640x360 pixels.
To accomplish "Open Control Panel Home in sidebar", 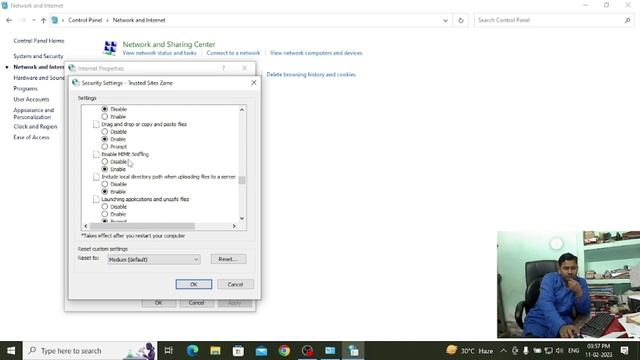I will pyautogui.click(x=39, y=41).
